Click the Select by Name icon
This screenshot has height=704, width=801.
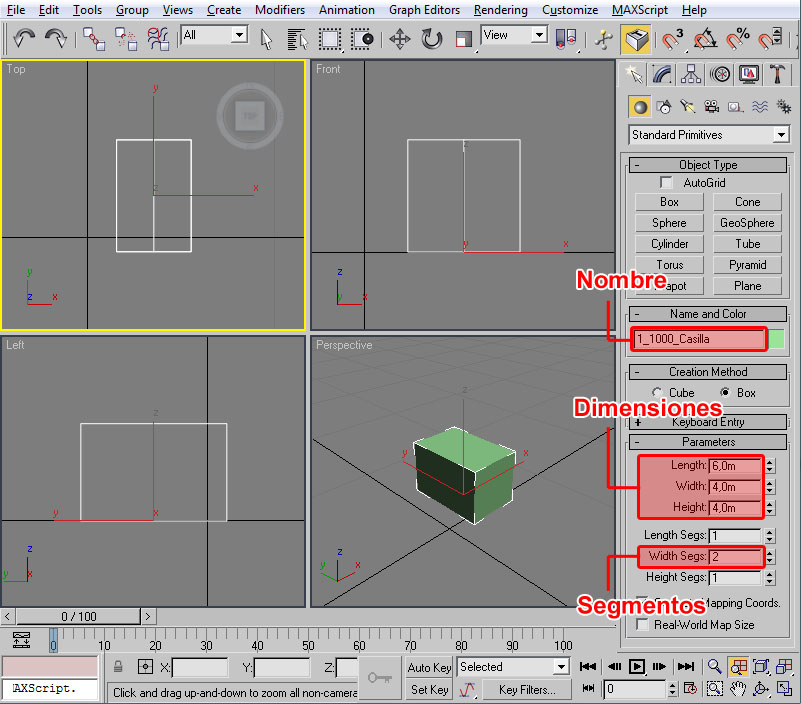tap(298, 39)
